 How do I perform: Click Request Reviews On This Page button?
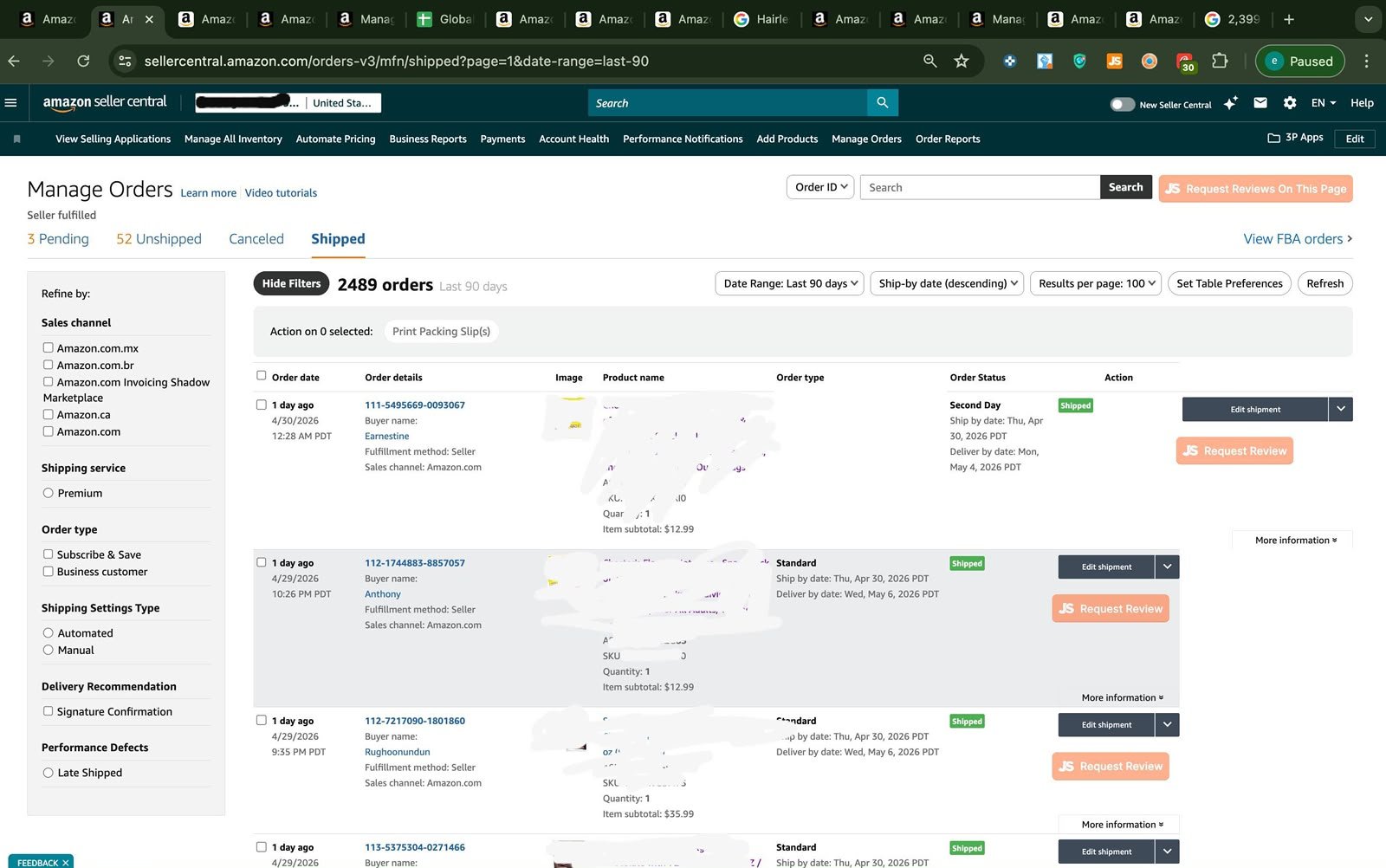click(x=1255, y=189)
